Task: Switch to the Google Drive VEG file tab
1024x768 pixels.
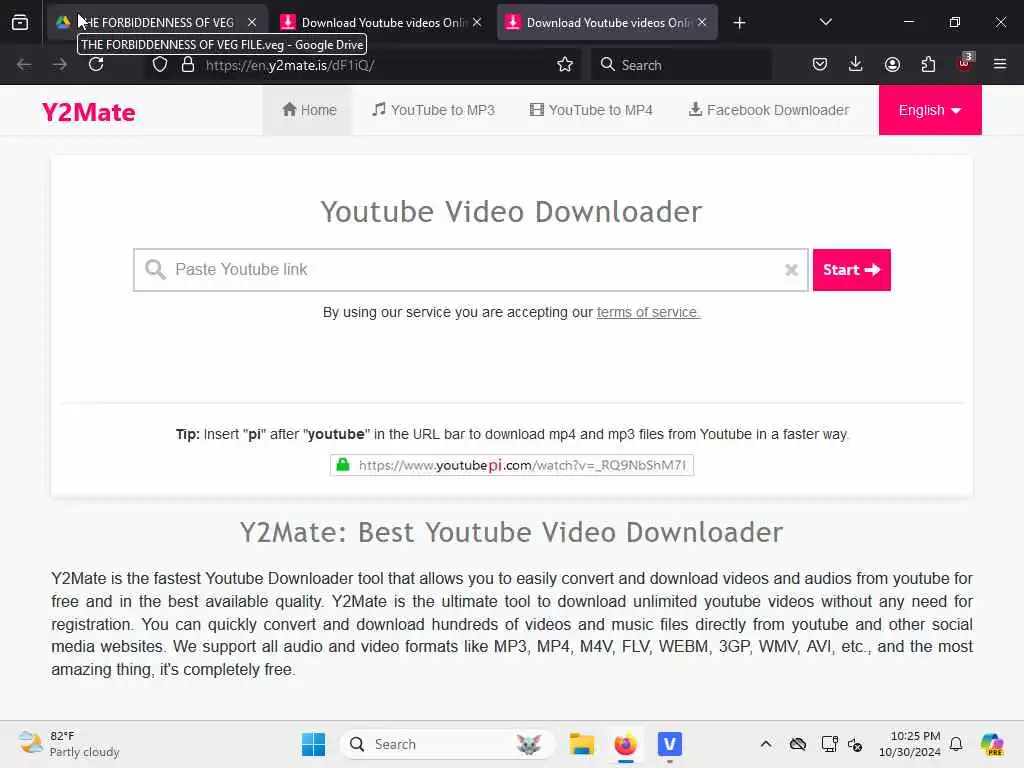Action: (157, 23)
